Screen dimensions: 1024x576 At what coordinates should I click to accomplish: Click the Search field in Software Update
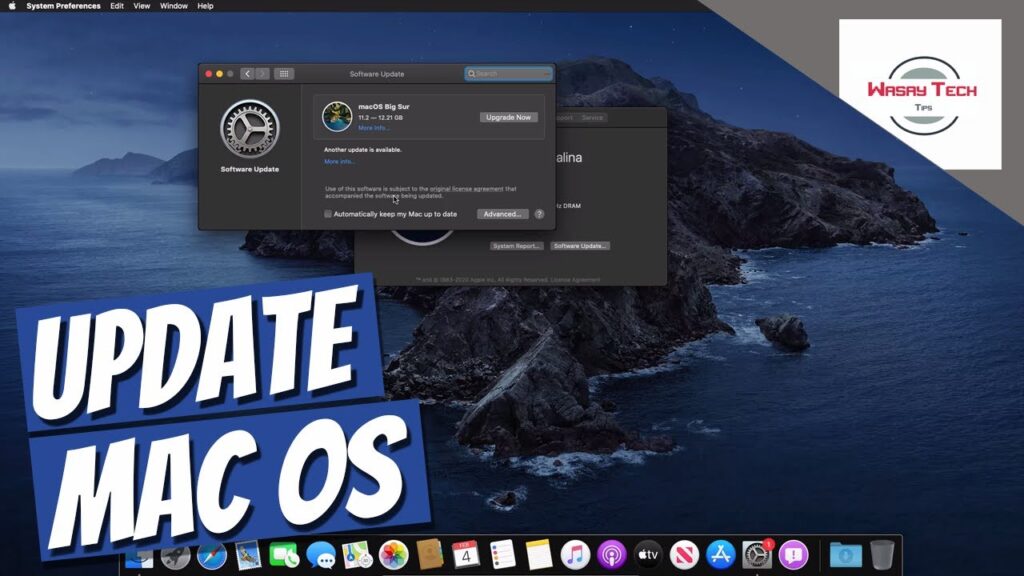(509, 74)
